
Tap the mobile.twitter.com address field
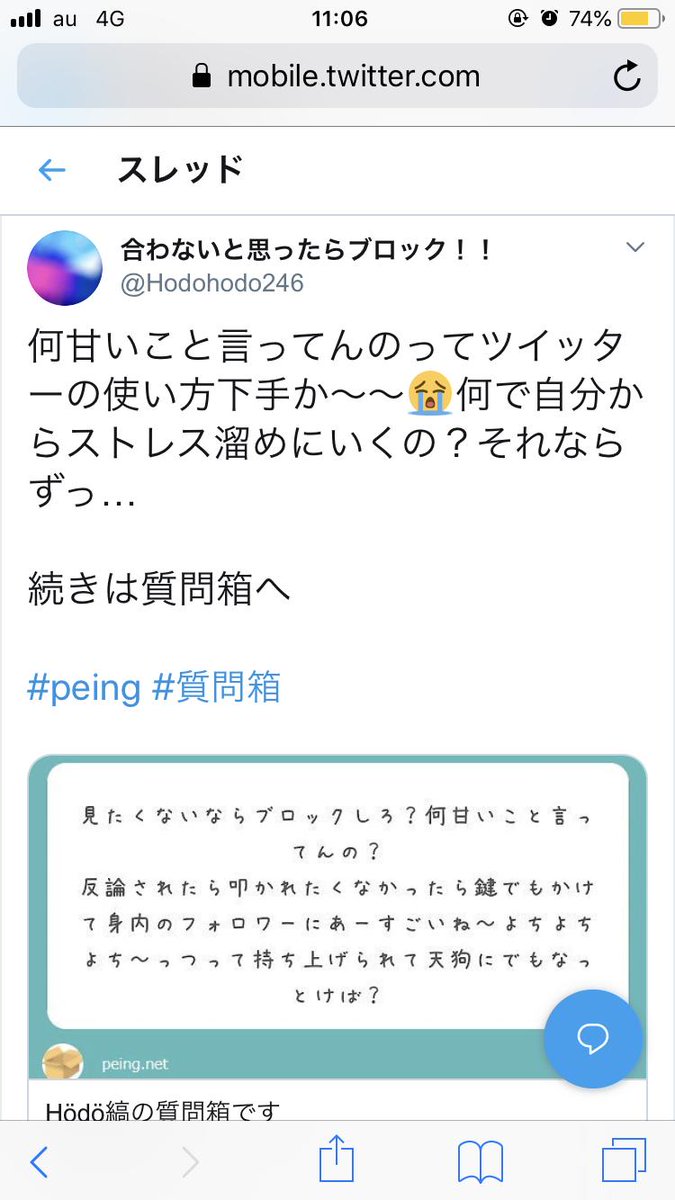(337, 76)
